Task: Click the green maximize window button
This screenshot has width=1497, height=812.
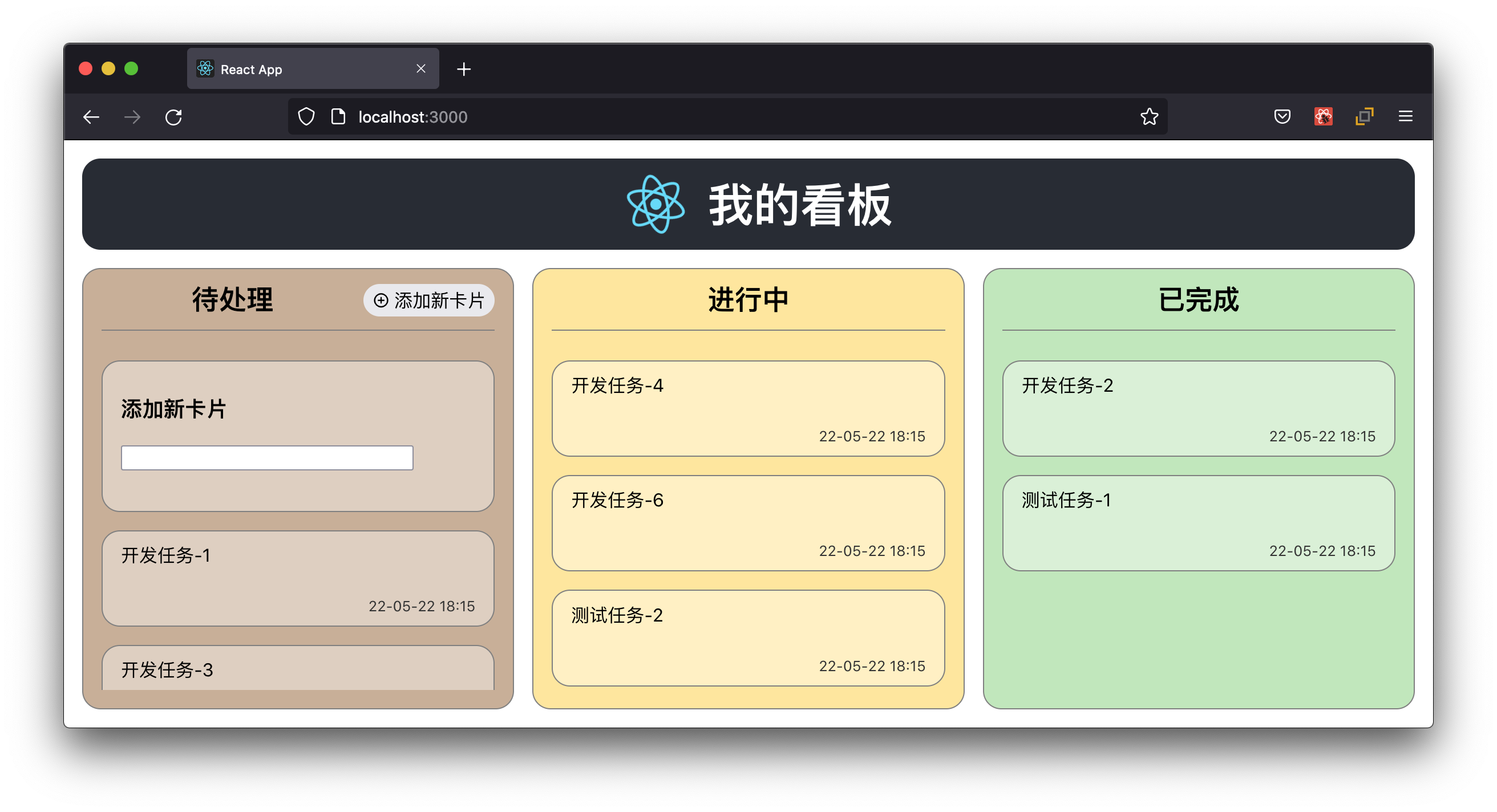Action: [x=131, y=68]
